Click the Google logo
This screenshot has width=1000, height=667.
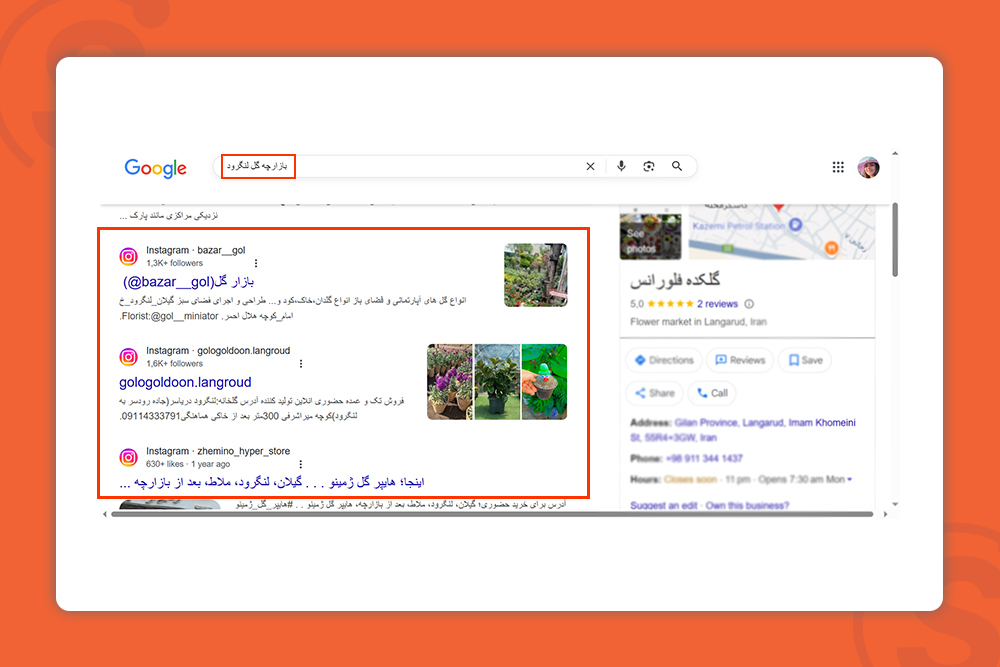tap(156, 168)
